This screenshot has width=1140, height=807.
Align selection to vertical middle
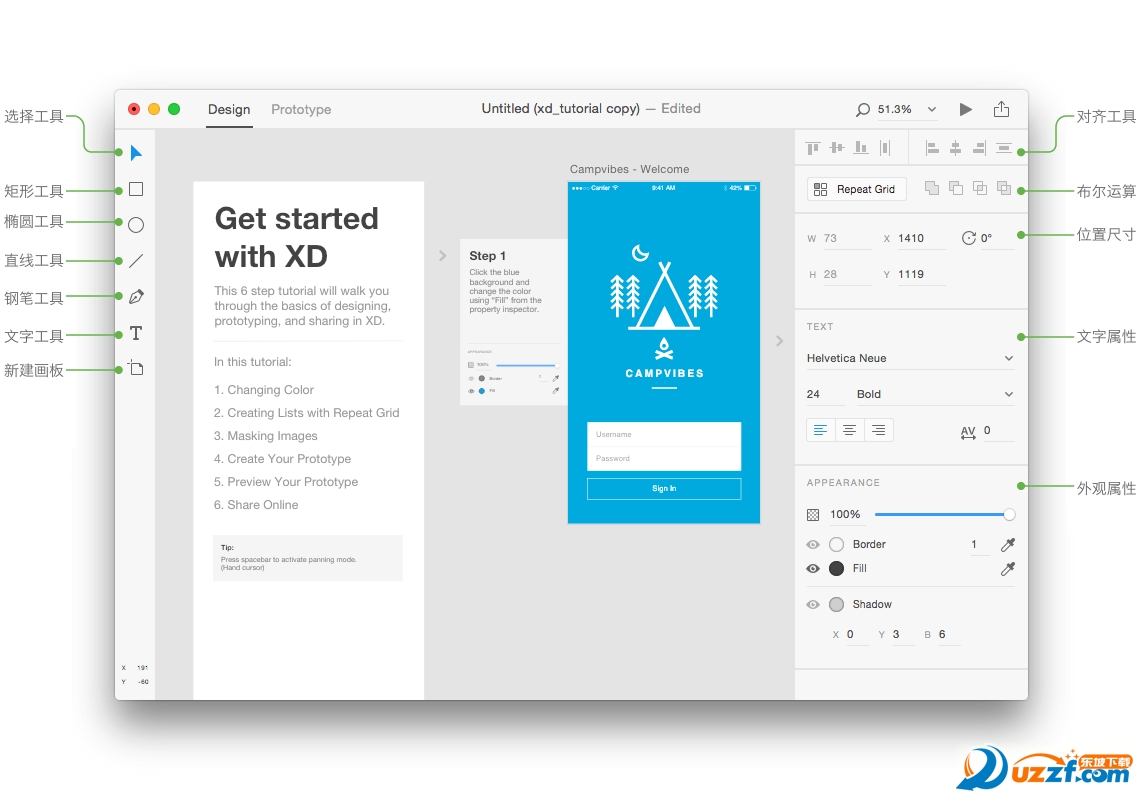point(837,148)
